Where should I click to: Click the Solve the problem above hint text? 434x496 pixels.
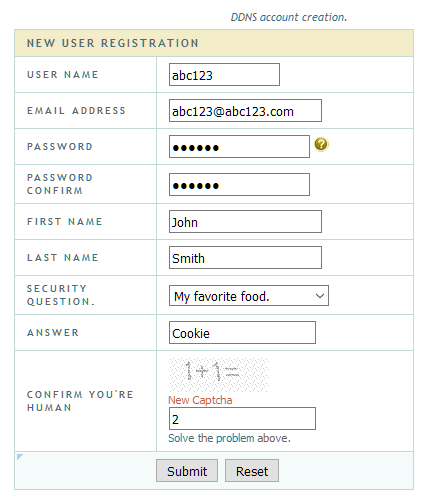(229, 438)
